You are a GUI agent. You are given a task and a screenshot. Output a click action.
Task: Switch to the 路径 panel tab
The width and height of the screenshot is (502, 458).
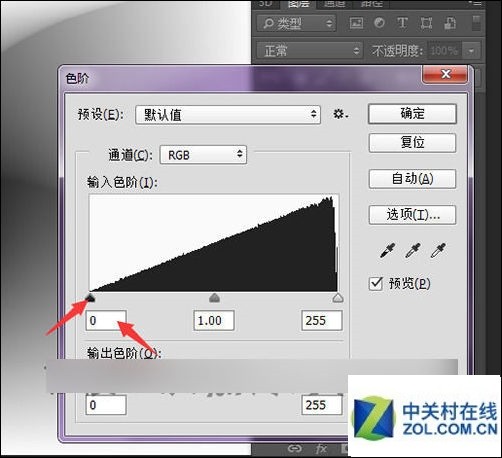tap(372, 4)
